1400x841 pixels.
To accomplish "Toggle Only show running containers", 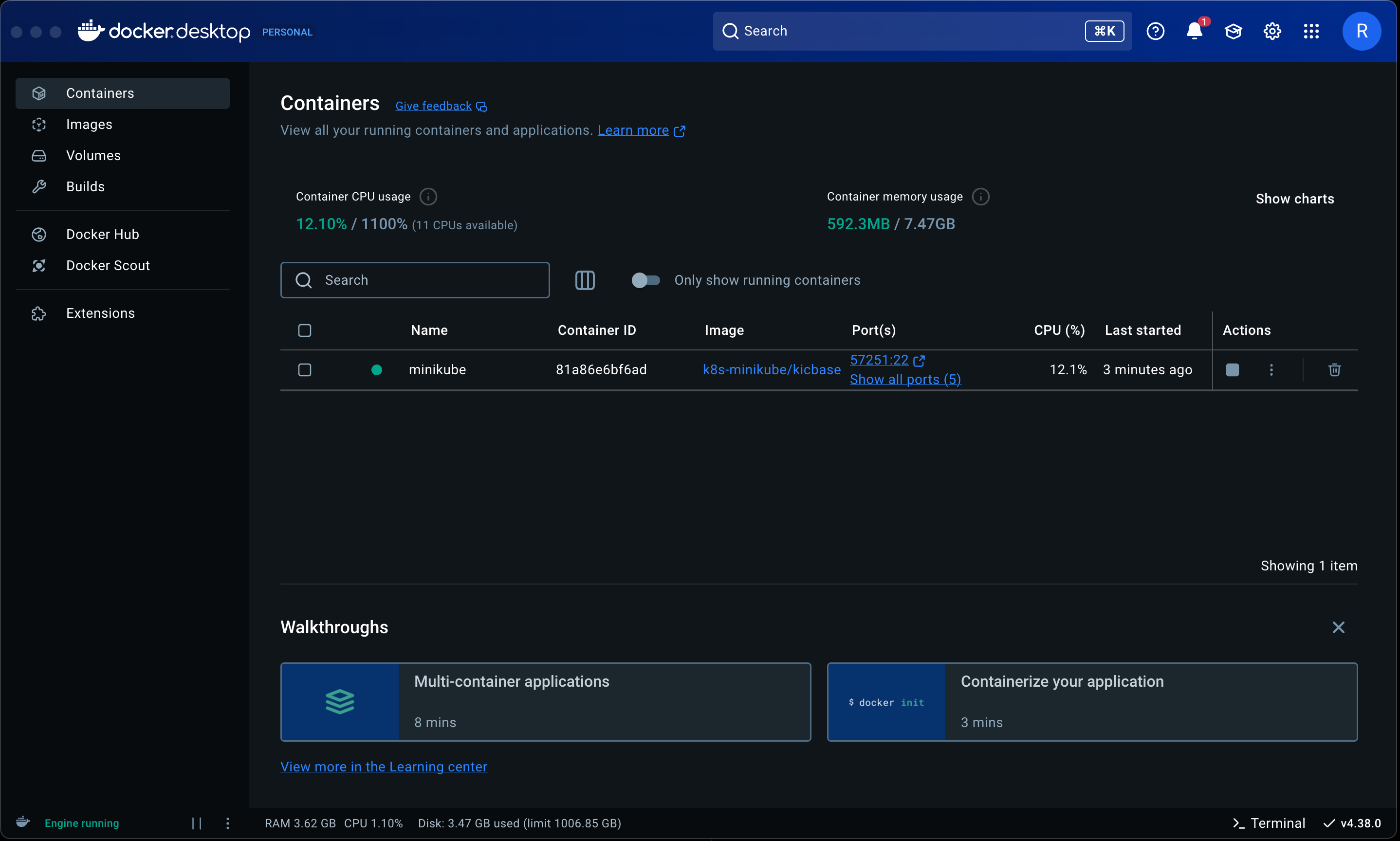I will 645,280.
